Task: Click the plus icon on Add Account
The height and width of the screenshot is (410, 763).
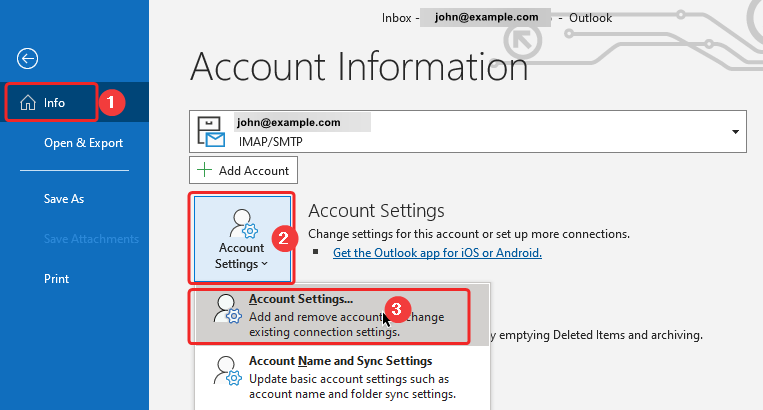Action: click(x=204, y=171)
